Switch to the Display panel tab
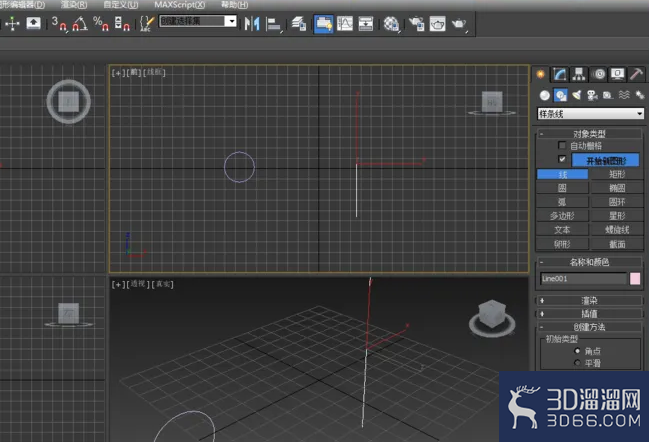649x442 pixels. click(617, 74)
